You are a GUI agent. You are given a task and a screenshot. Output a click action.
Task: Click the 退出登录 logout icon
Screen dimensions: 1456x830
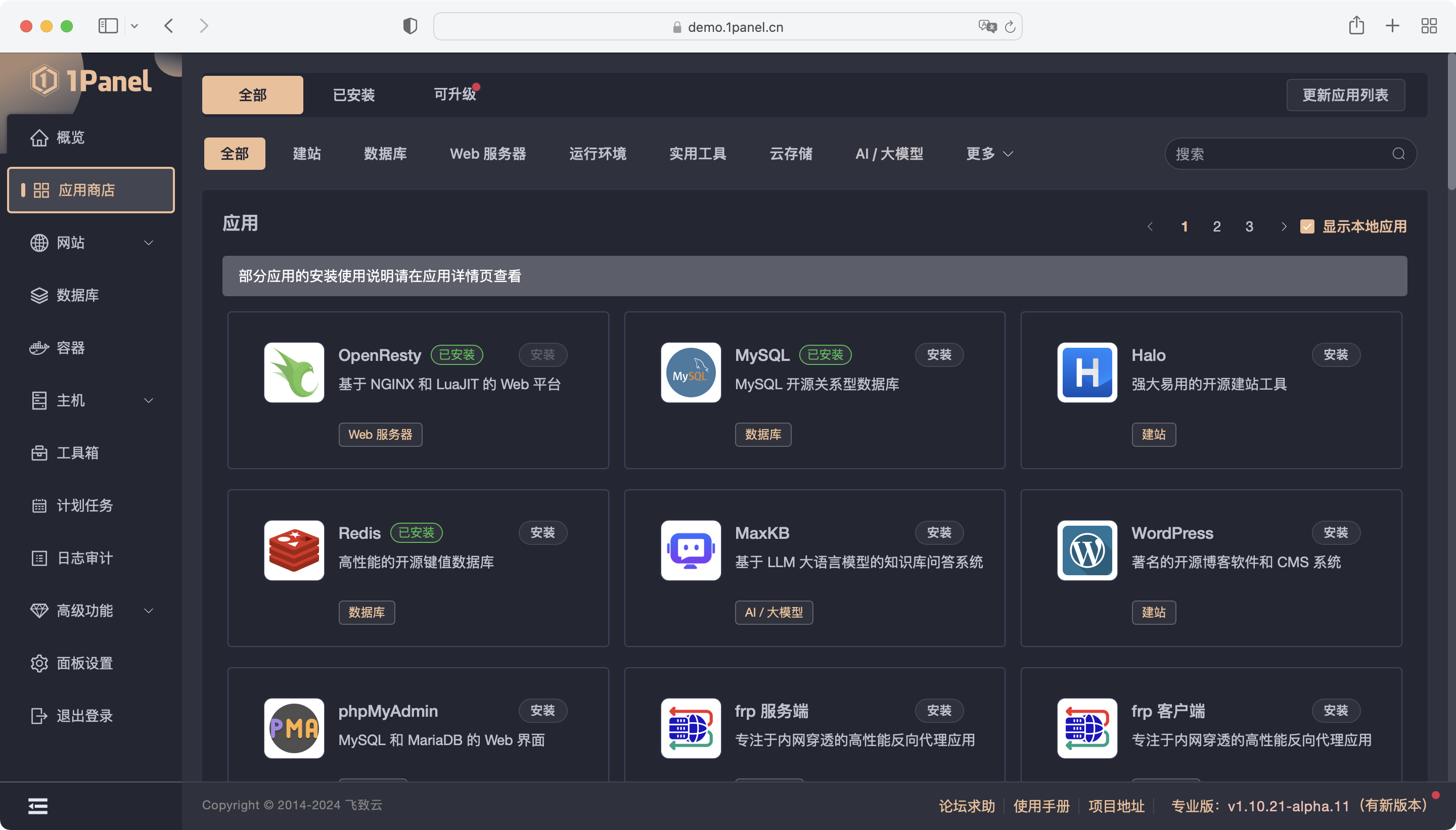click(39, 715)
